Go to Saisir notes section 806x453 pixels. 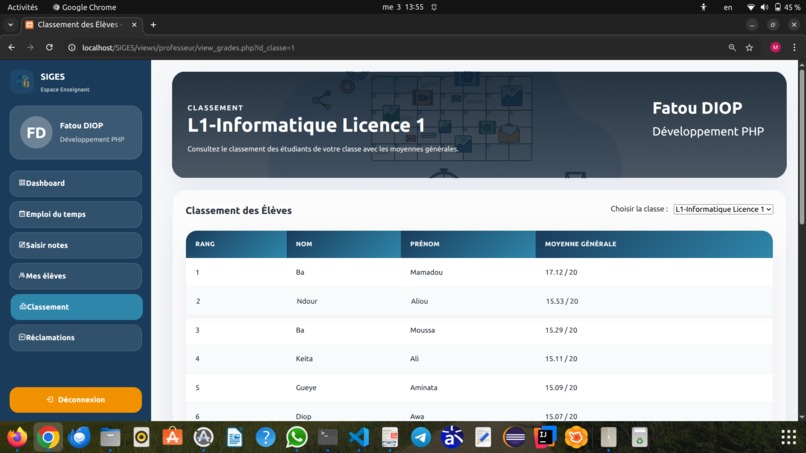tap(76, 245)
